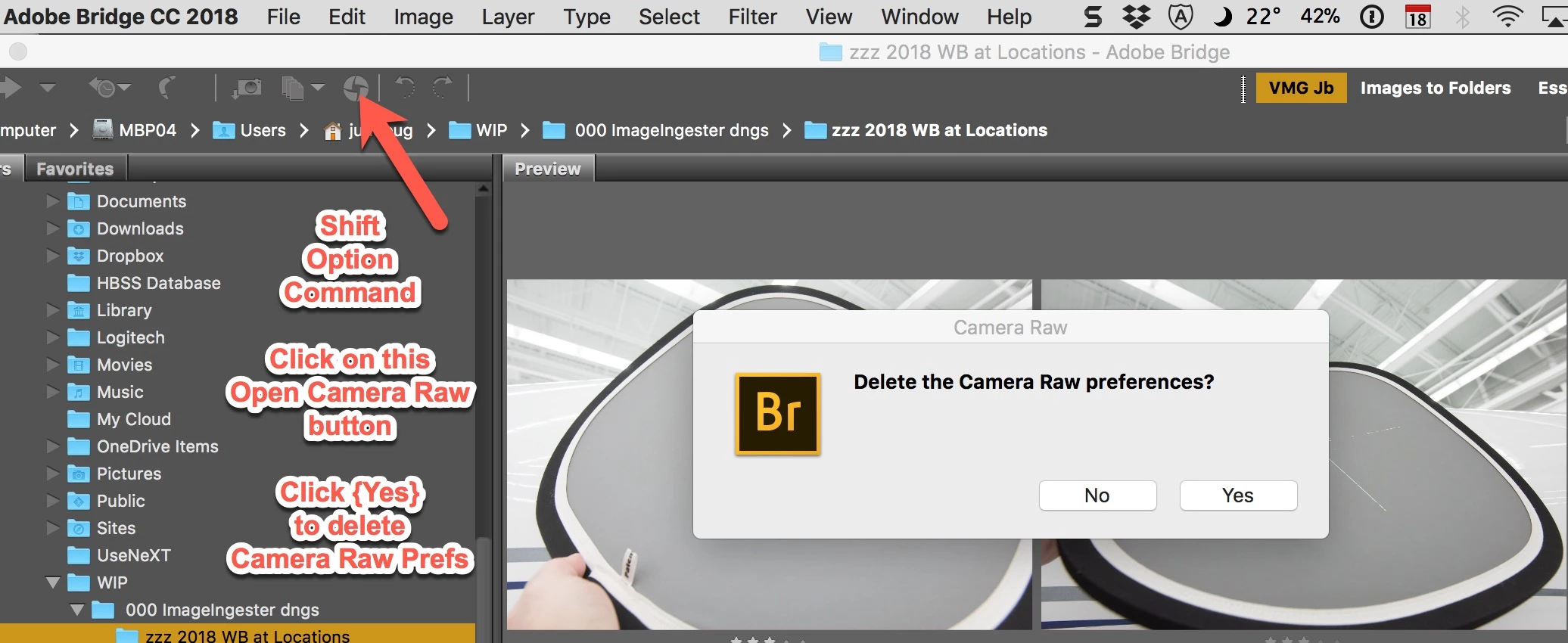This screenshot has width=1568, height=643.
Task: Click the Get Photos from Camera icon
Action: pyautogui.click(x=247, y=88)
